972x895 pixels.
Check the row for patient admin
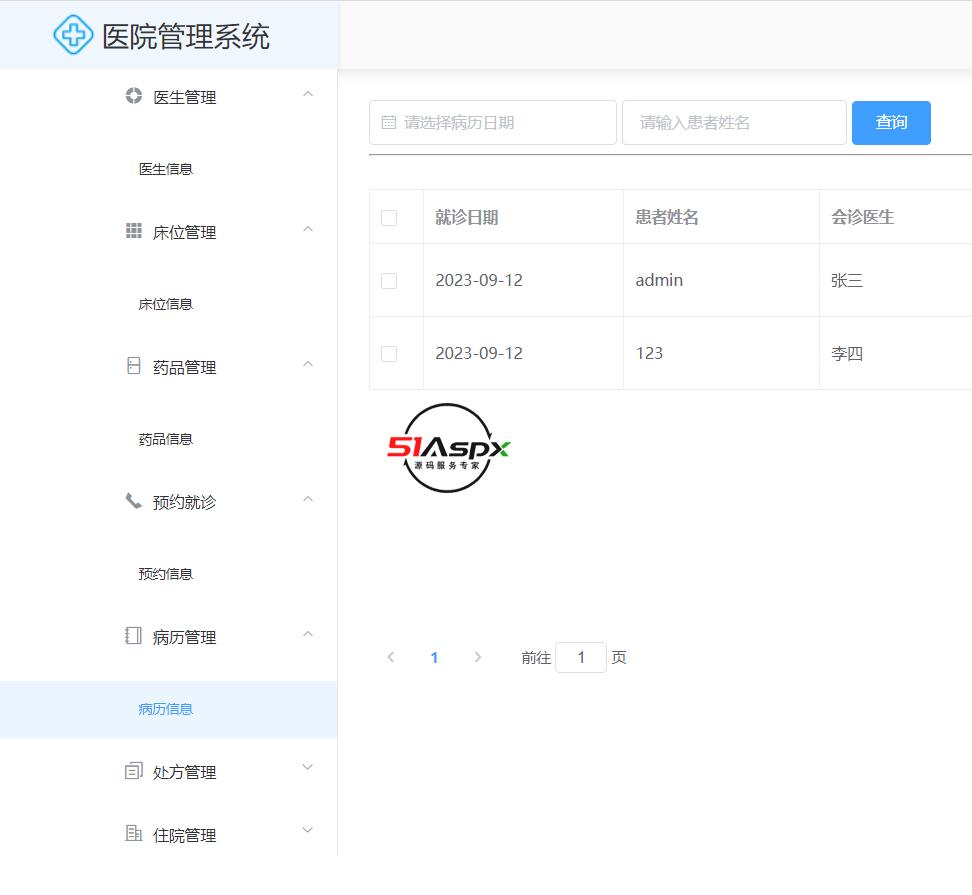point(389,281)
